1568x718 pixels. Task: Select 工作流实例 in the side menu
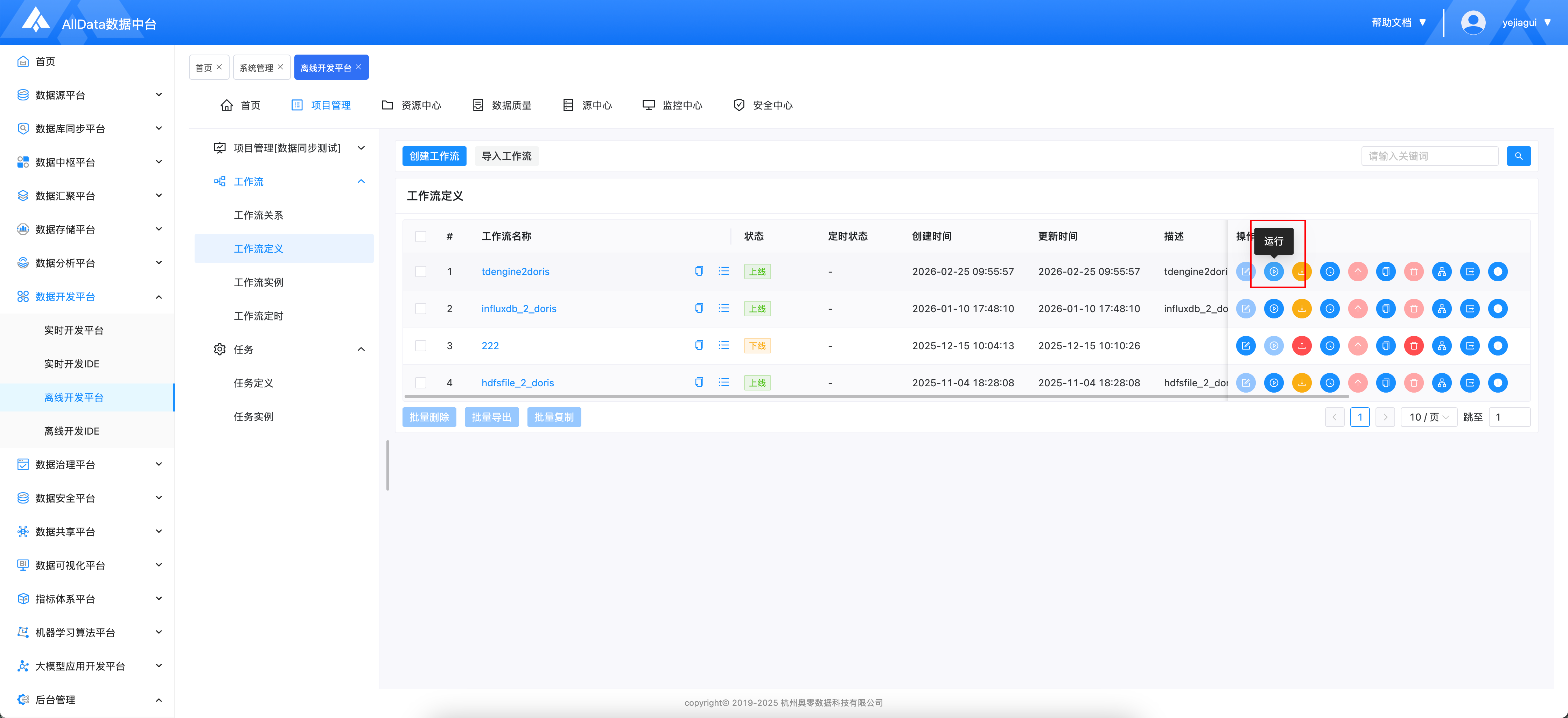coord(258,282)
